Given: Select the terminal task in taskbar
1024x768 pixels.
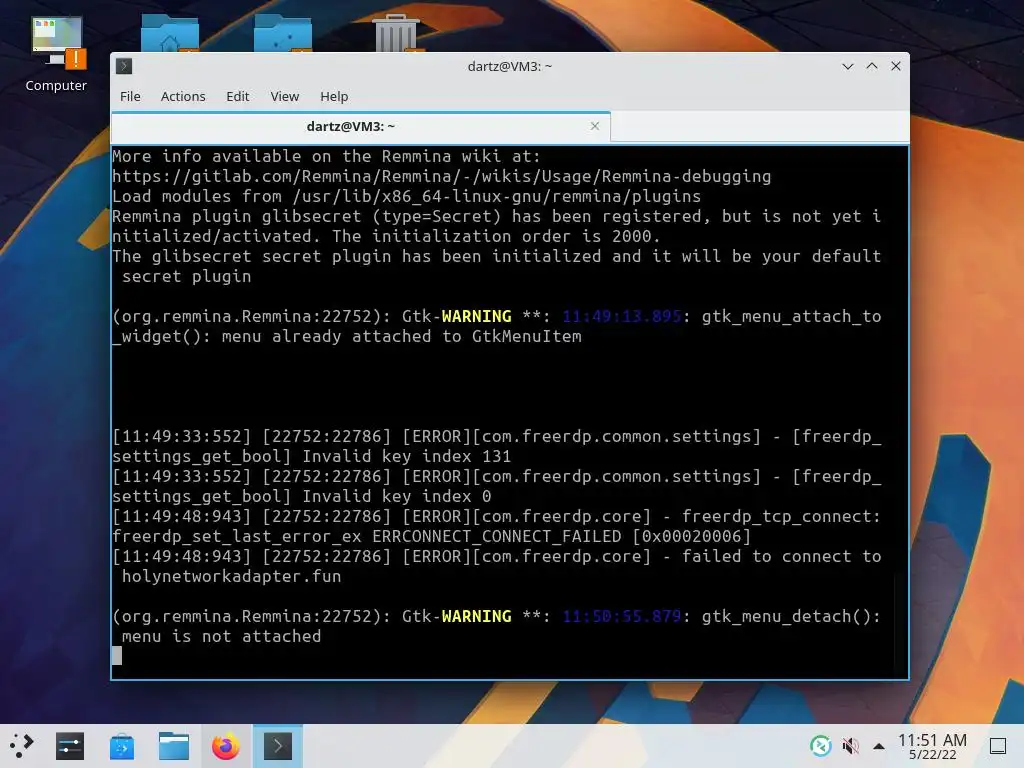Looking at the screenshot, I should (278, 746).
